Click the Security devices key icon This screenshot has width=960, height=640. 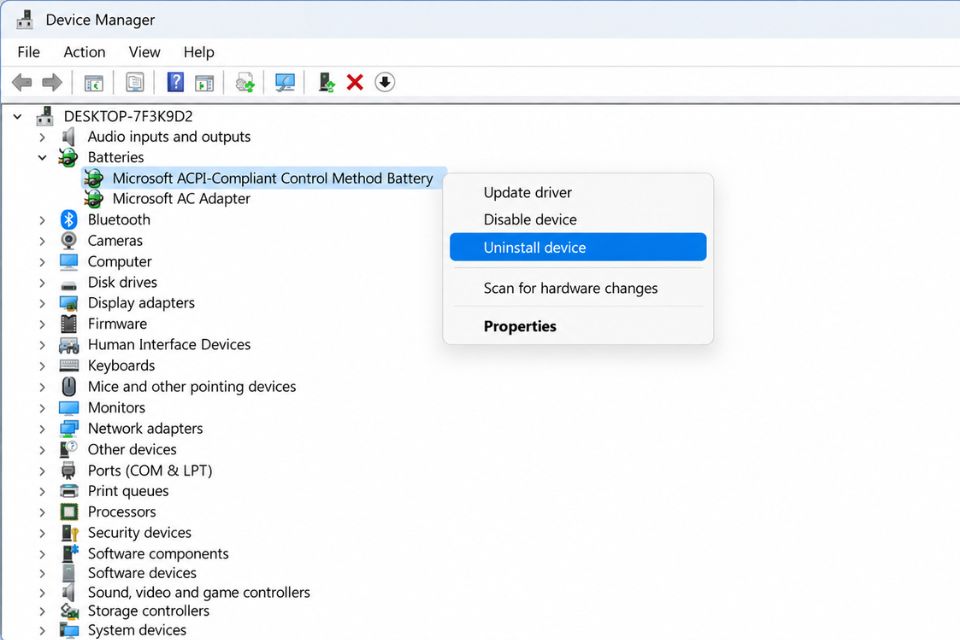point(69,533)
